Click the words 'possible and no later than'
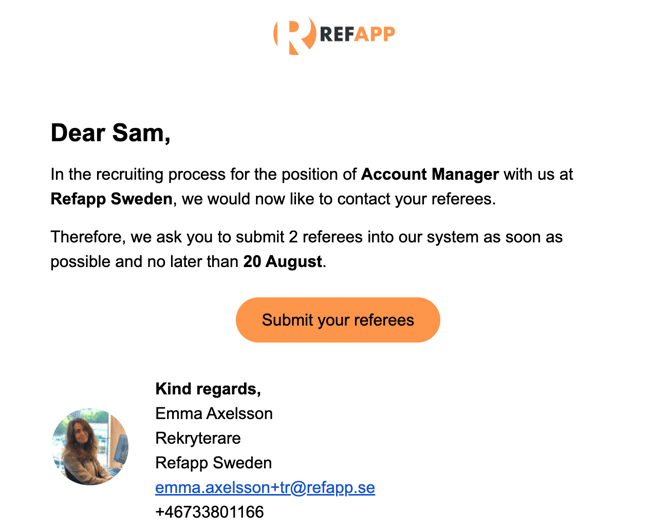The image size is (670, 531). pos(144,261)
